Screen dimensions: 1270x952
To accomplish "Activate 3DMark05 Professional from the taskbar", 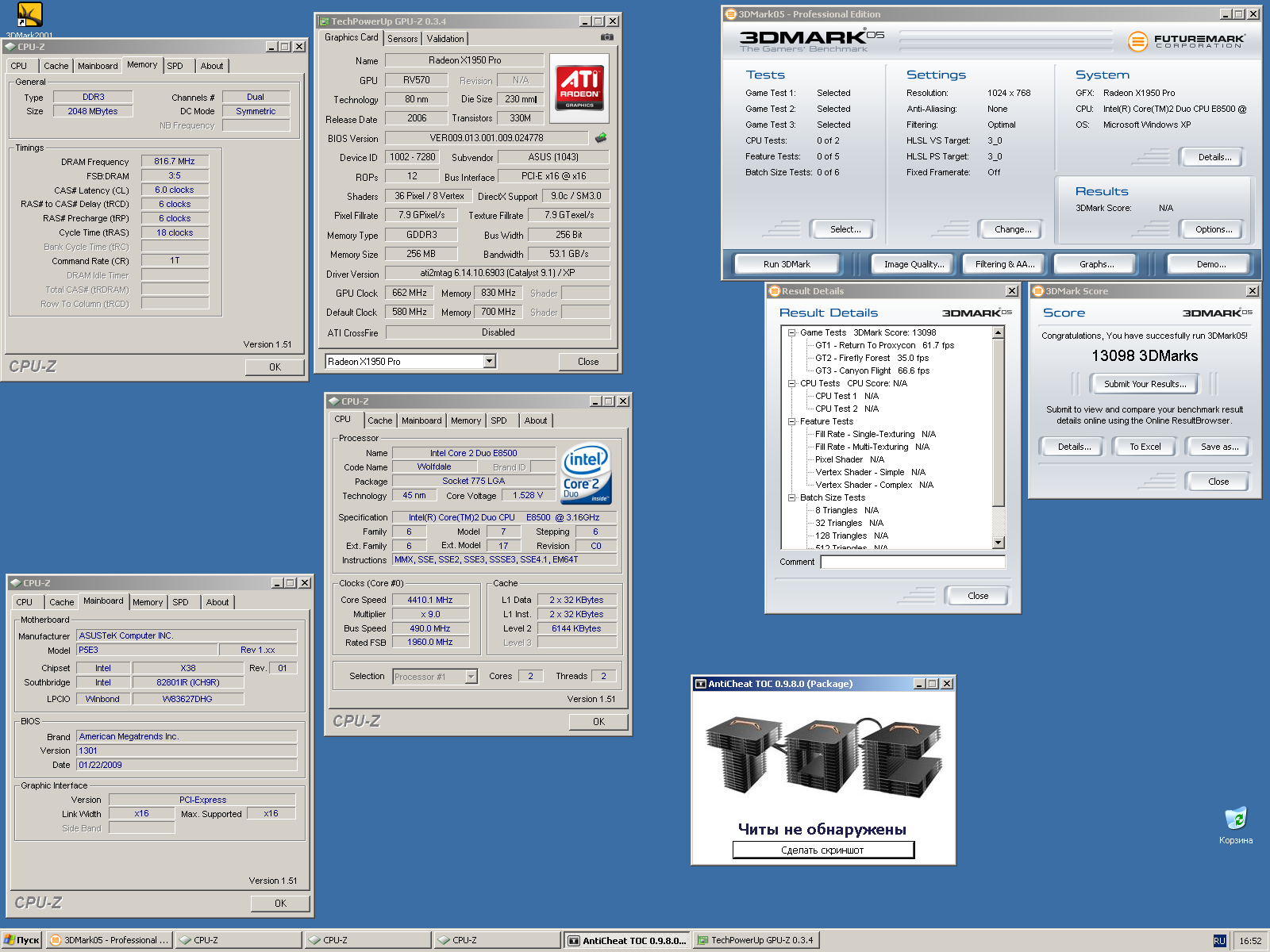I will 110,940.
